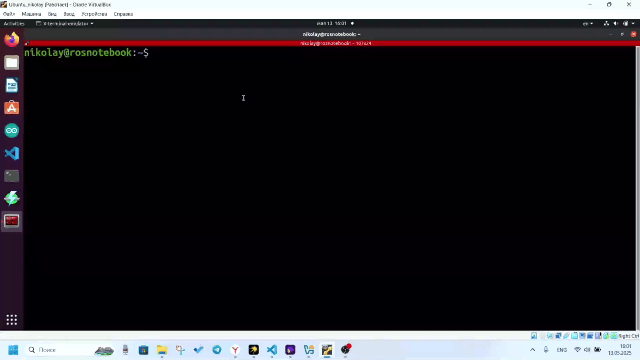Open Snipping Tool on the taskbar
This screenshot has width=640, height=360.
[x=180, y=350]
